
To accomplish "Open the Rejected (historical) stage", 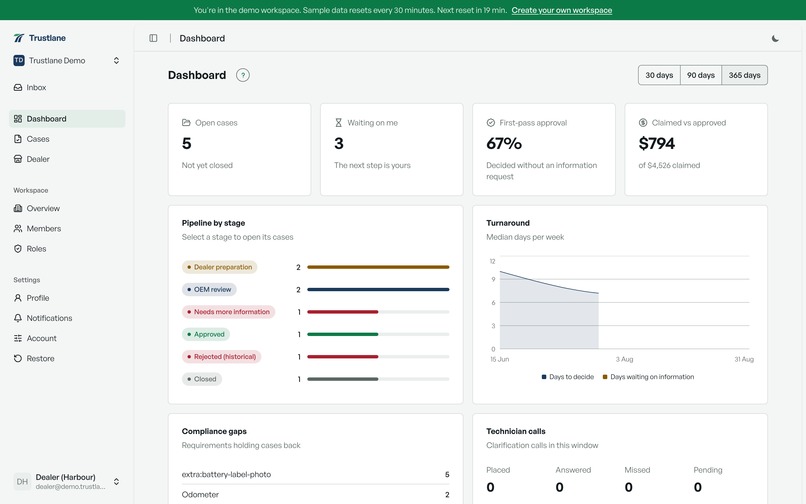I will 222,356.
